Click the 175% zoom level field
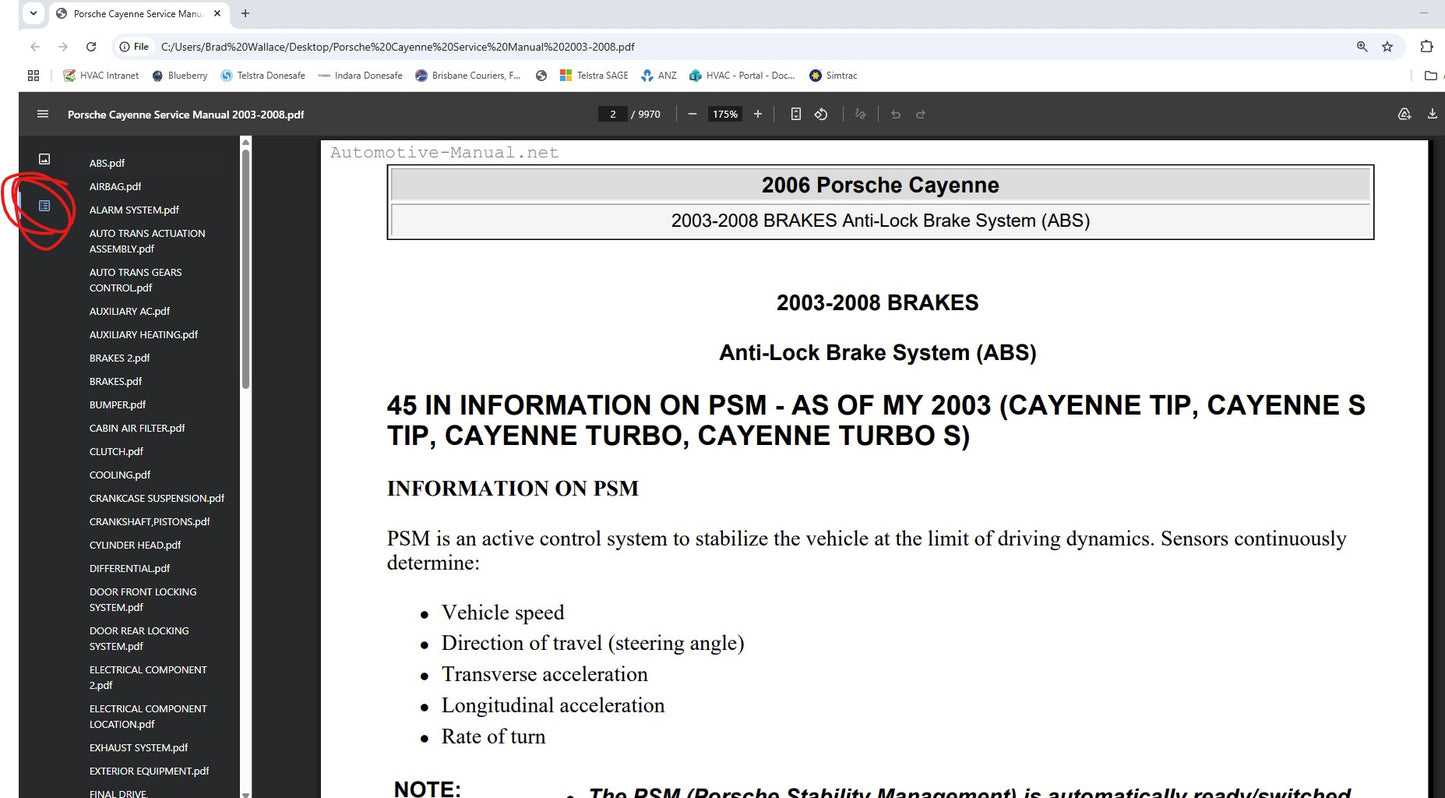1445x798 pixels. point(724,114)
